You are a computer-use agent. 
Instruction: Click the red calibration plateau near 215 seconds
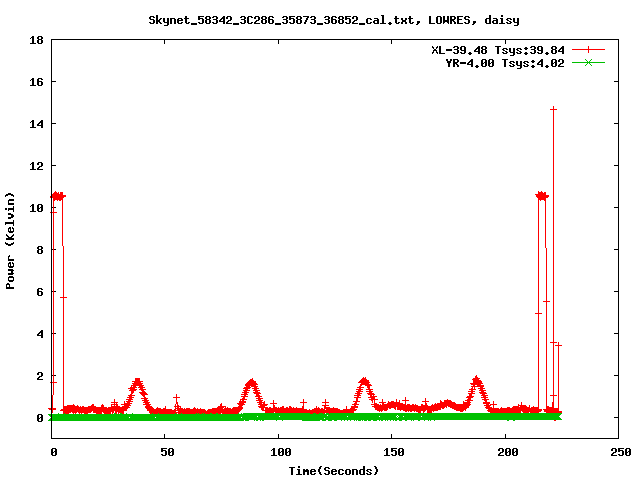coord(542,196)
